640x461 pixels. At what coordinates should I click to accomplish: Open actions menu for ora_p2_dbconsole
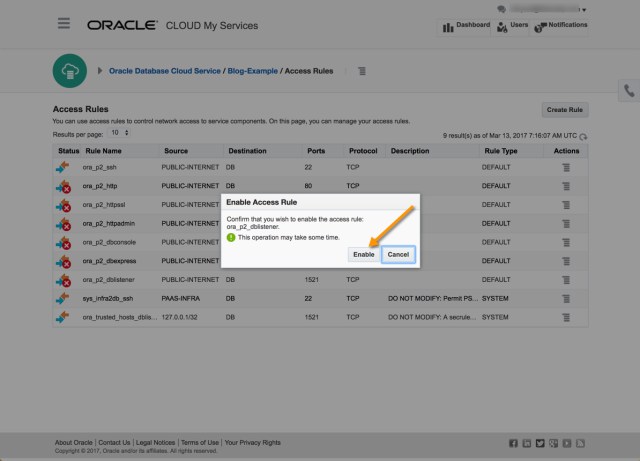pyautogui.click(x=566, y=243)
